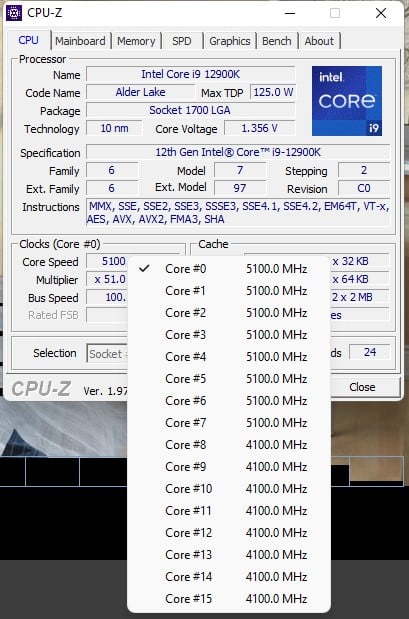Switch to the Mainboard tab
Image resolution: width=409 pixels, height=619 pixels.
[x=80, y=41]
